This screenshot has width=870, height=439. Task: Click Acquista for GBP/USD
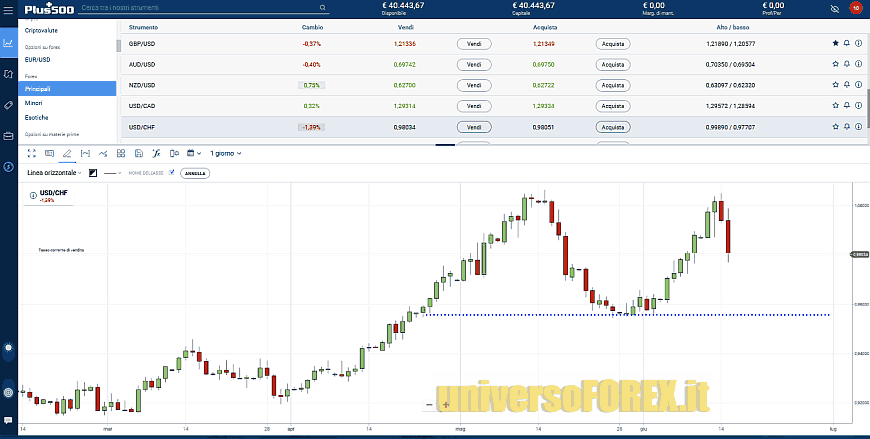coord(613,44)
